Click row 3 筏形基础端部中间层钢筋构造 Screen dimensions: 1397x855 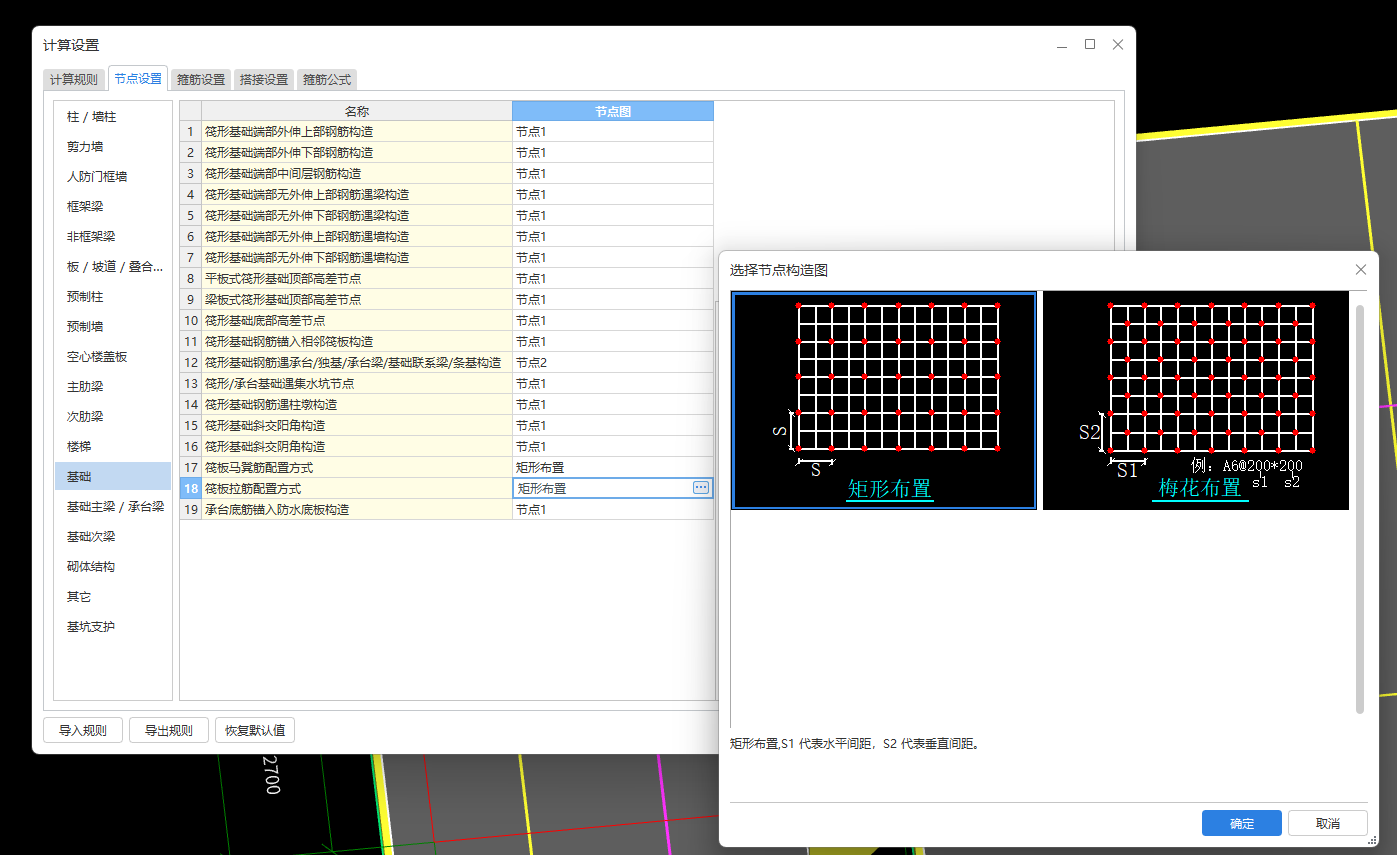[357, 174]
